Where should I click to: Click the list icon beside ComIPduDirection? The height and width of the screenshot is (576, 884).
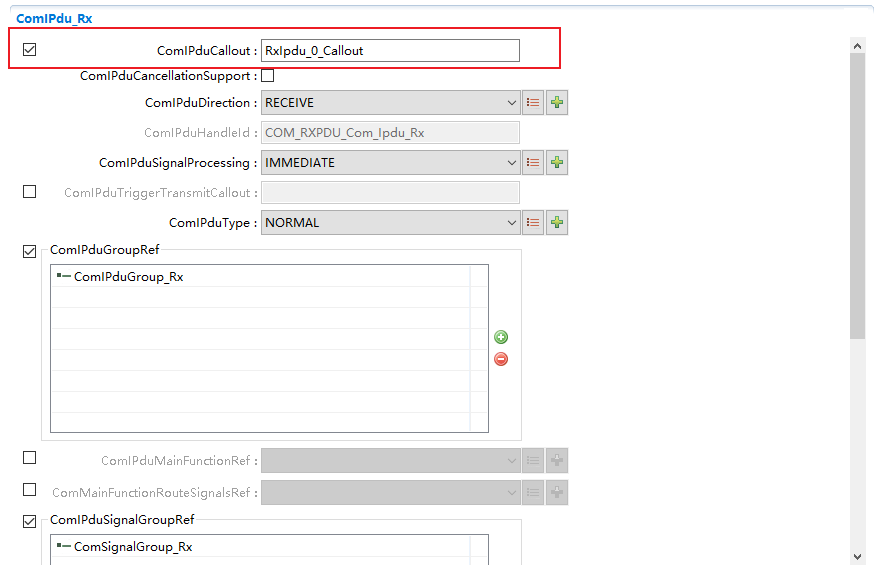[x=533, y=103]
